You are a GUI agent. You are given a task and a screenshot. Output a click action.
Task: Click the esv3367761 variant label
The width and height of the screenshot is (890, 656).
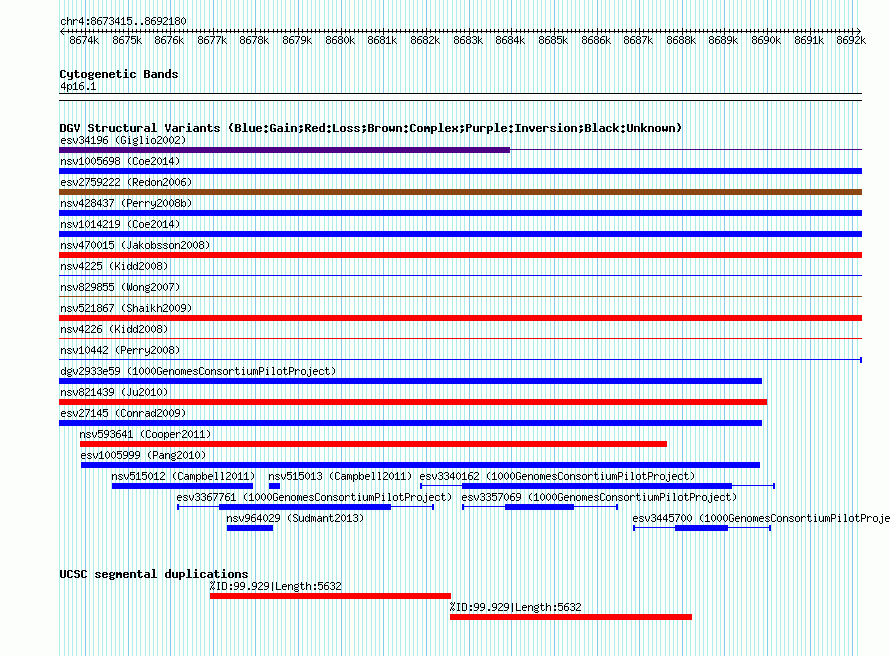pyautogui.click(x=314, y=497)
